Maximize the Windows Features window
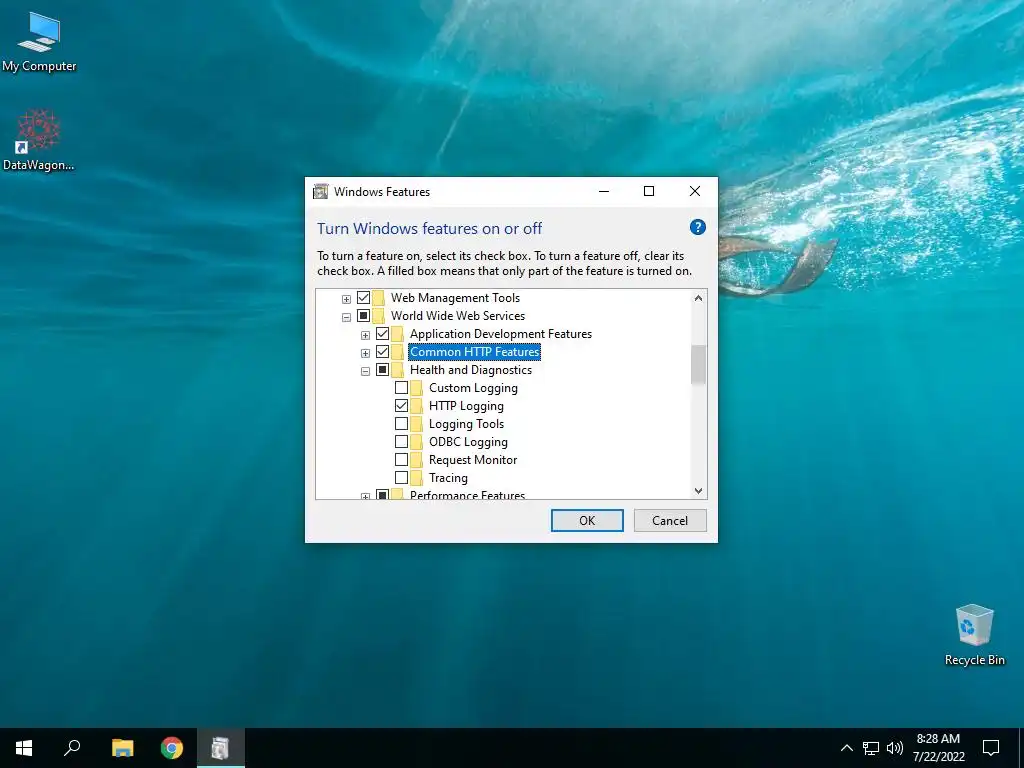 [649, 191]
